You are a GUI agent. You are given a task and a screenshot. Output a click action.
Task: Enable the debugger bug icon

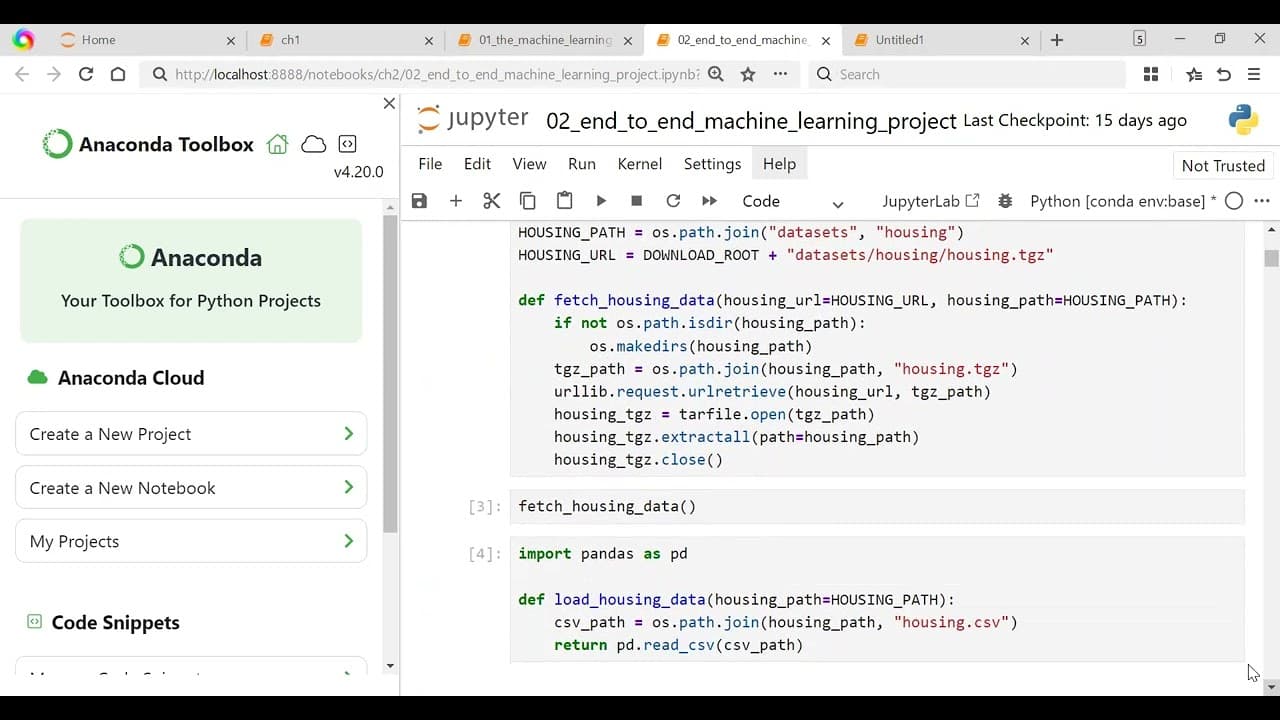pyautogui.click(x=1005, y=201)
